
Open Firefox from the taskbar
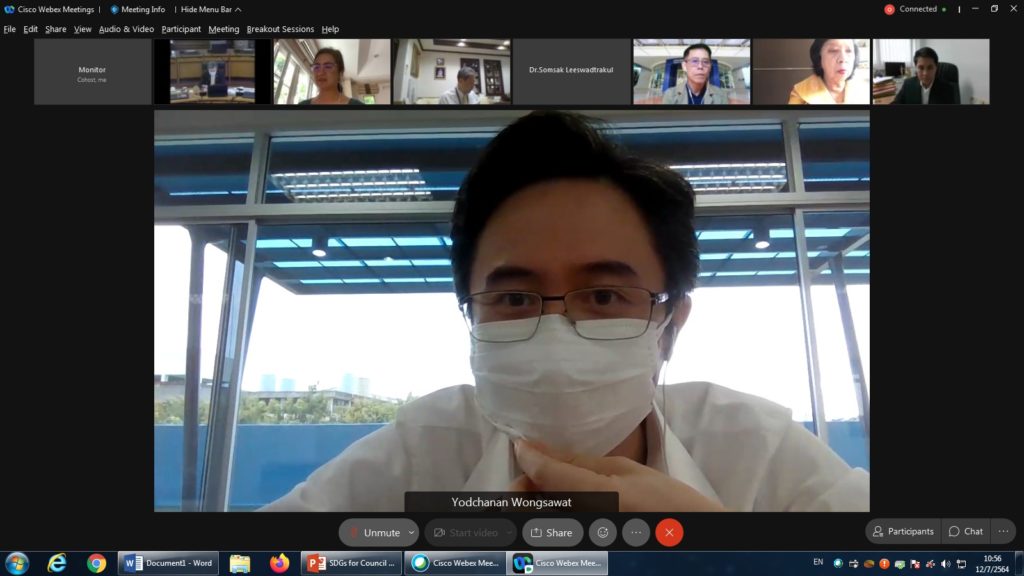279,563
